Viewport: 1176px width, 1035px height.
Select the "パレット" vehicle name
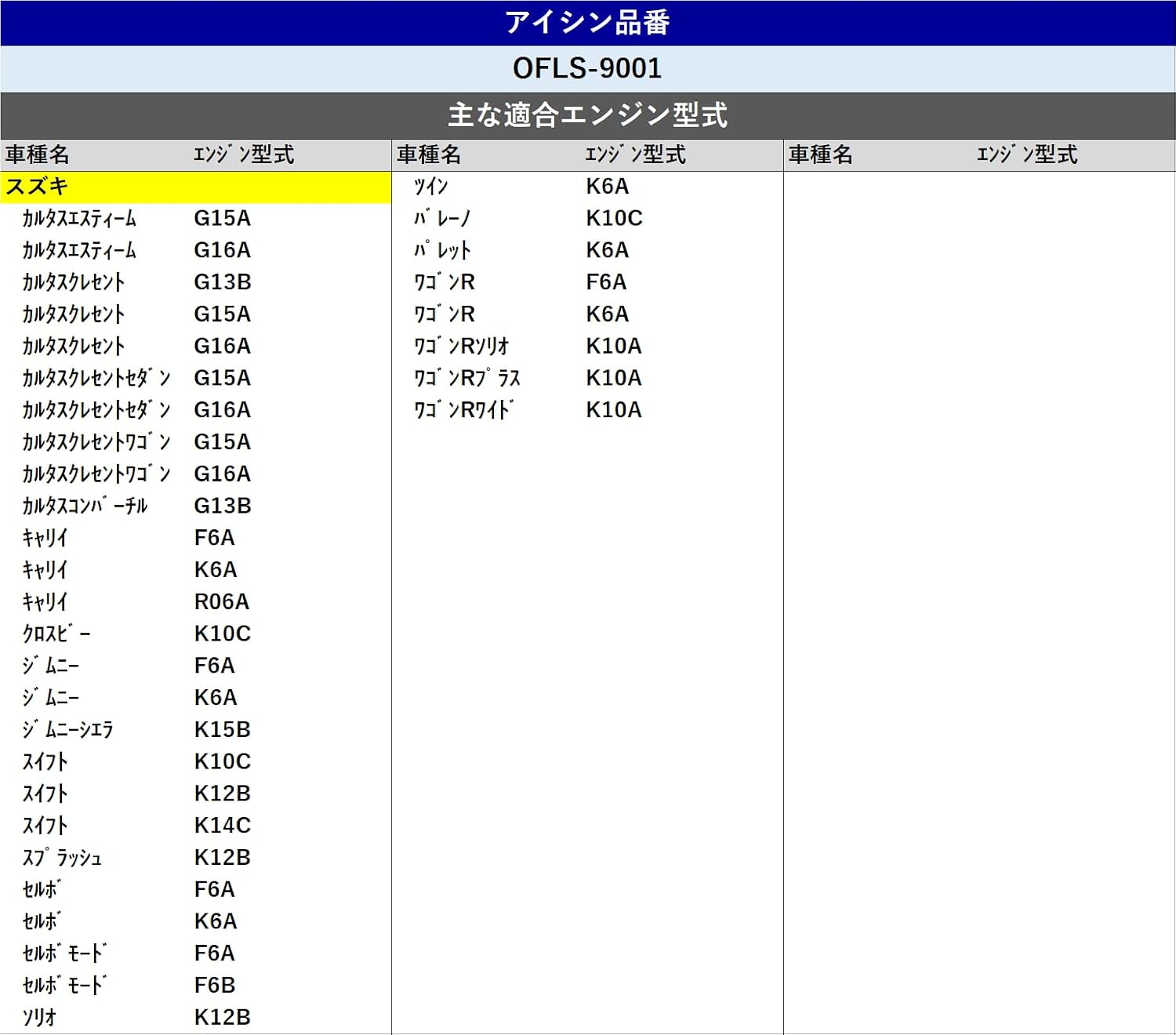pos(442,250)
